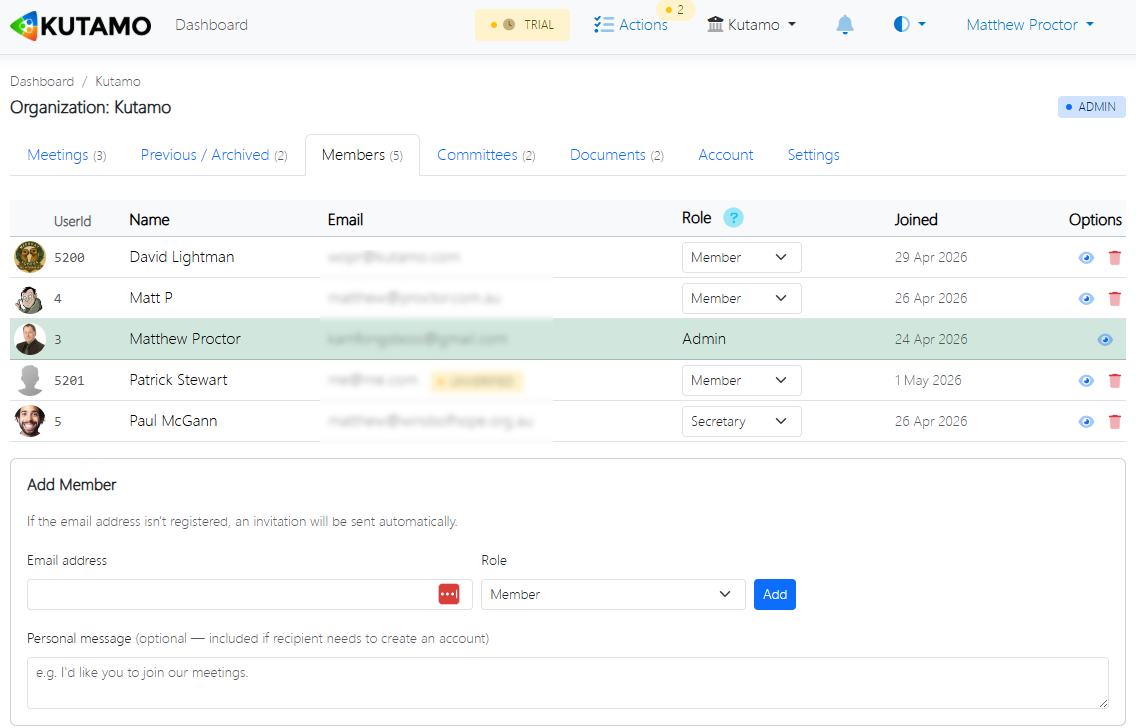Screen dimensions: 1136x728
Task: Click the Dashboard breadcrumb link
Action: 42,81
